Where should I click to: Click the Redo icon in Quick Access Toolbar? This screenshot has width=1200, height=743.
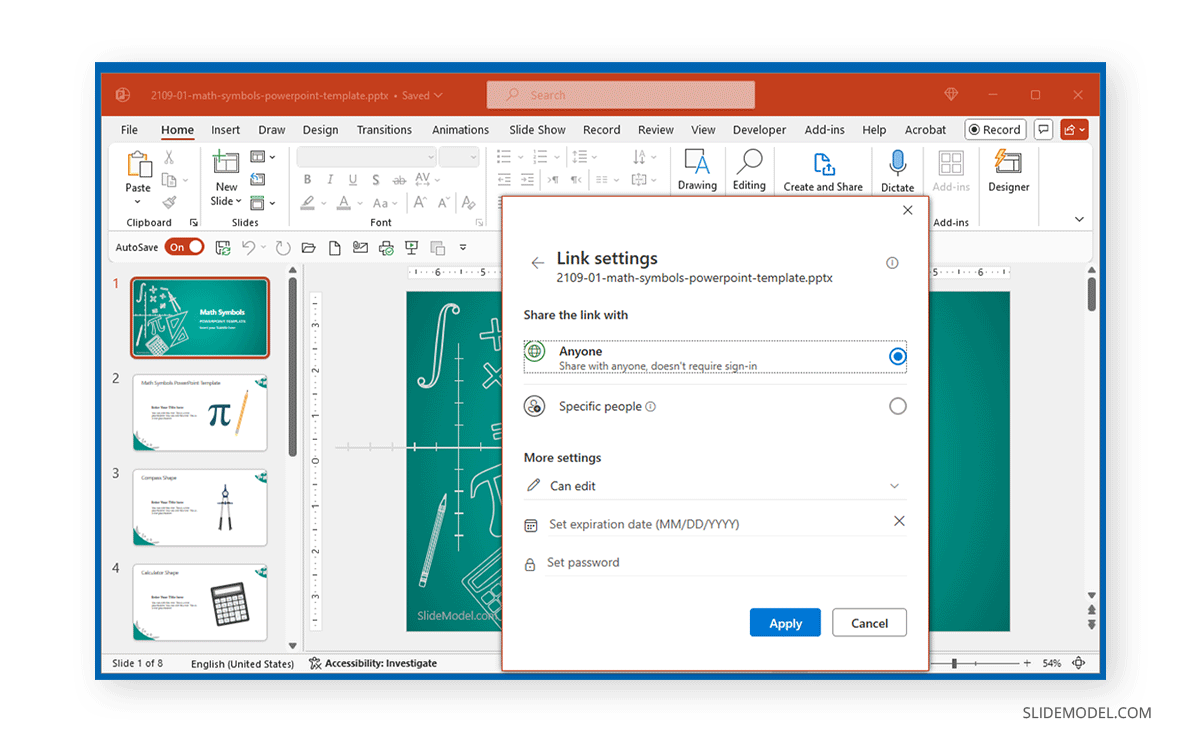click(x=283, y=247)
